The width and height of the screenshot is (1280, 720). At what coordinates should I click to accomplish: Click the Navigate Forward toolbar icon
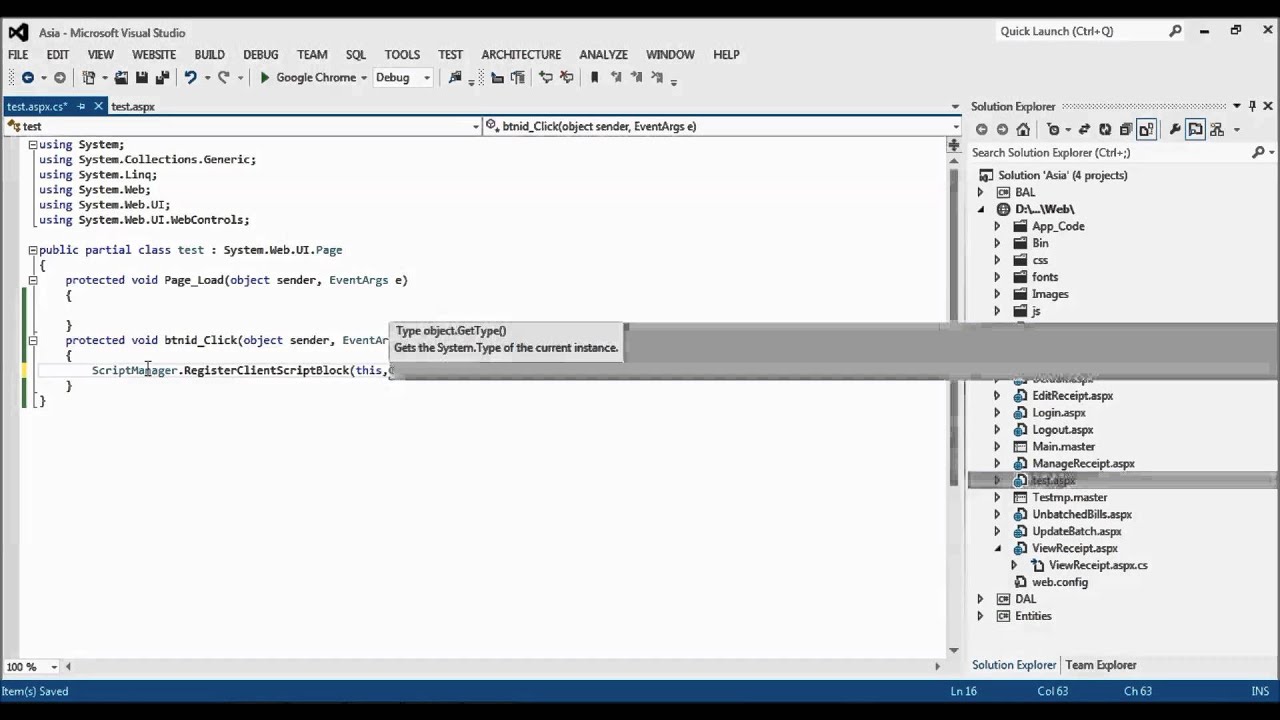(x=60, y=78)
